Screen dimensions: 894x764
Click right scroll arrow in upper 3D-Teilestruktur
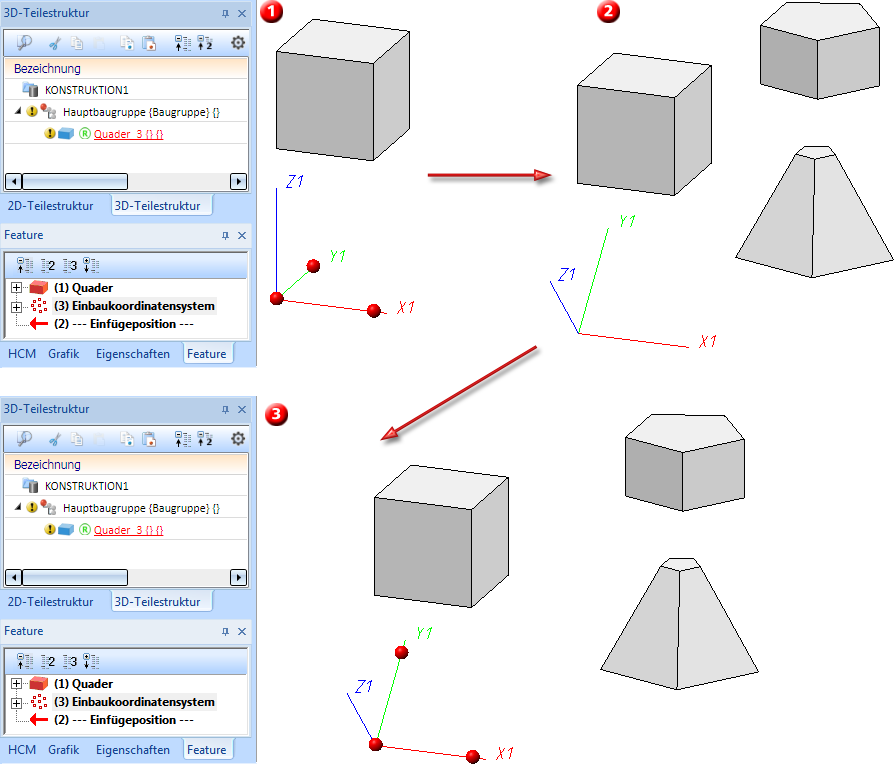point(238,182)
